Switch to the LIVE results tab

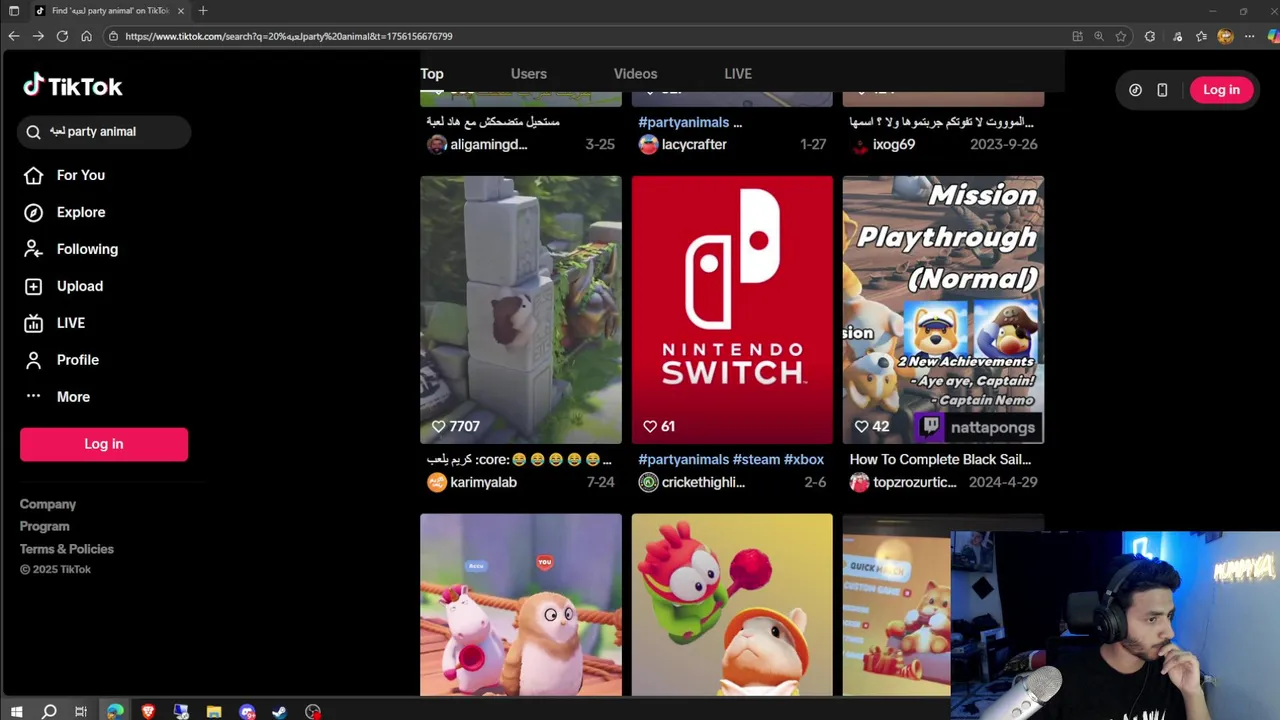pos(738,74)
